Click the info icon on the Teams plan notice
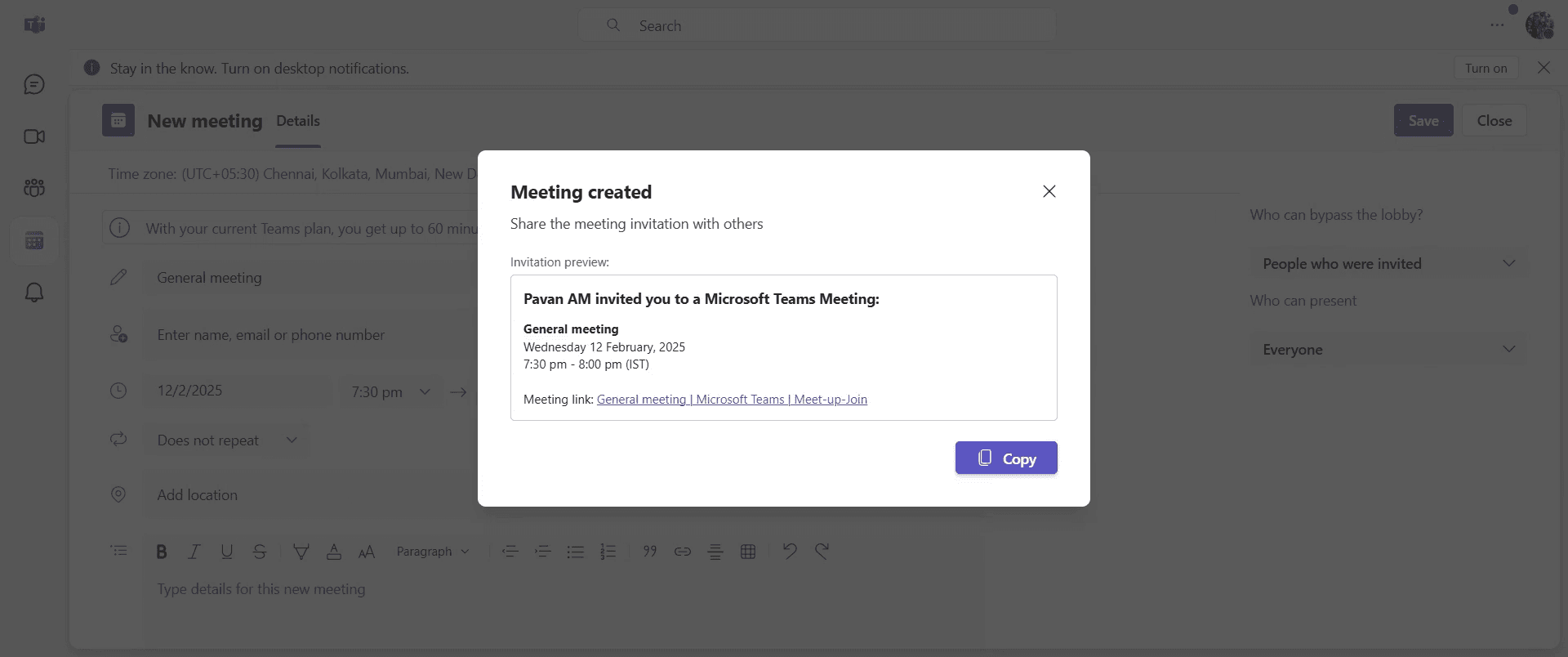 click(x=120, y=228)
